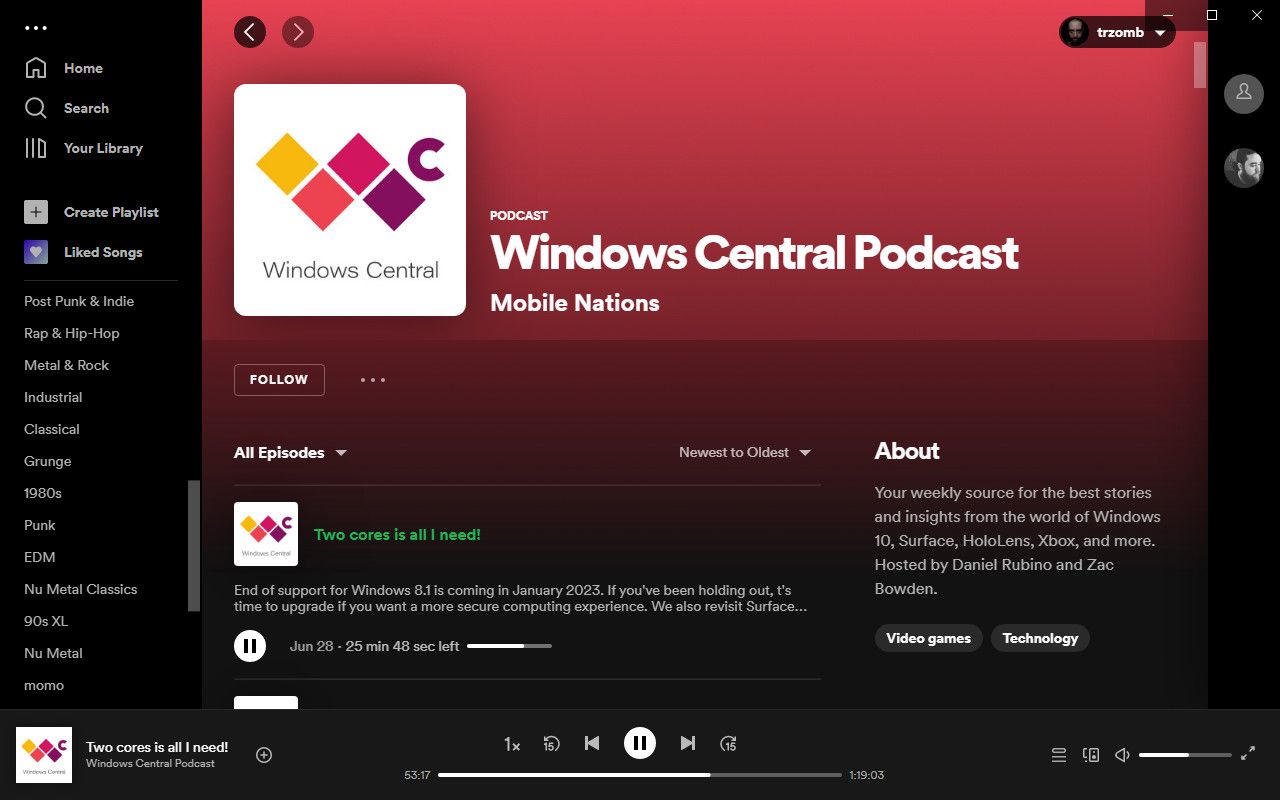The width and height of the screenshot is (1280, 800).
Task: Expand the trzomb account menu
Action: 1116,32
